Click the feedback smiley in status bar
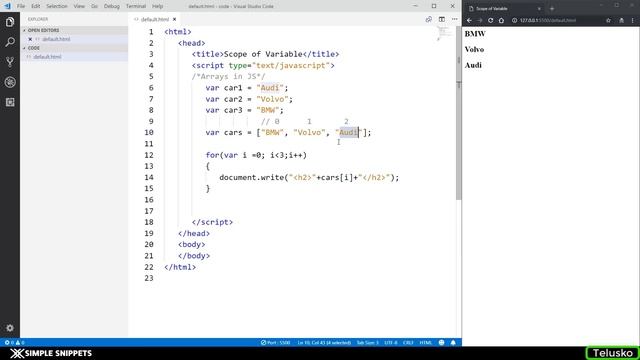The width and height of the screenshot is (640, 360). point(442,342)
